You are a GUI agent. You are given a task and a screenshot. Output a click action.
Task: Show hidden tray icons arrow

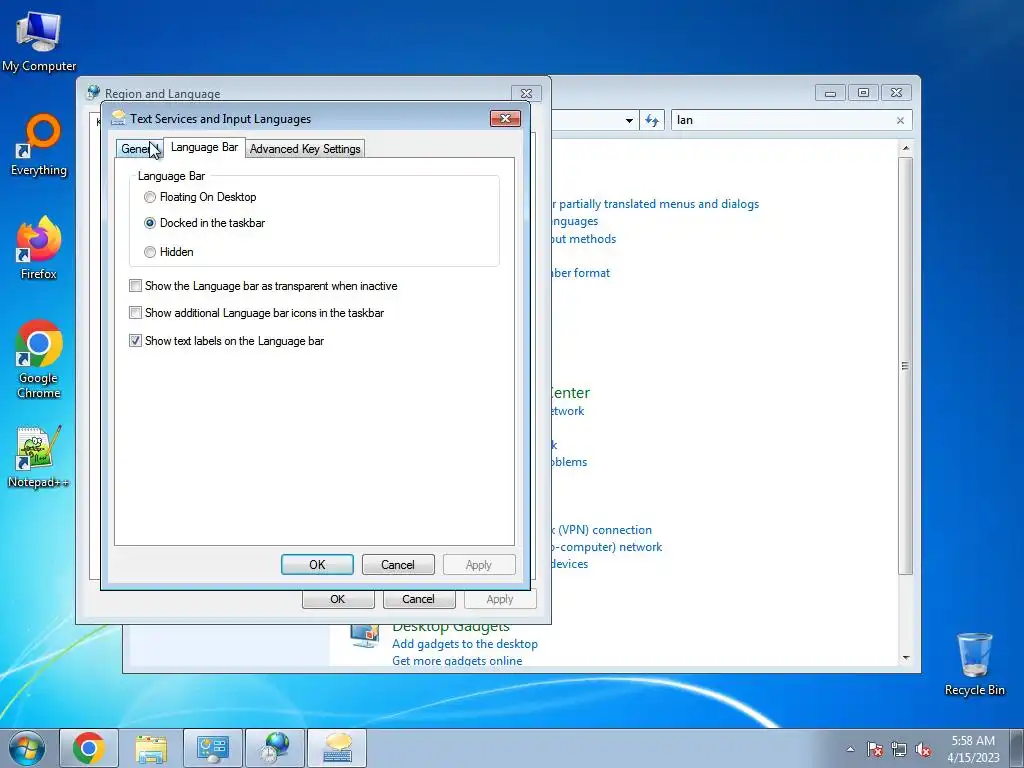850,749
